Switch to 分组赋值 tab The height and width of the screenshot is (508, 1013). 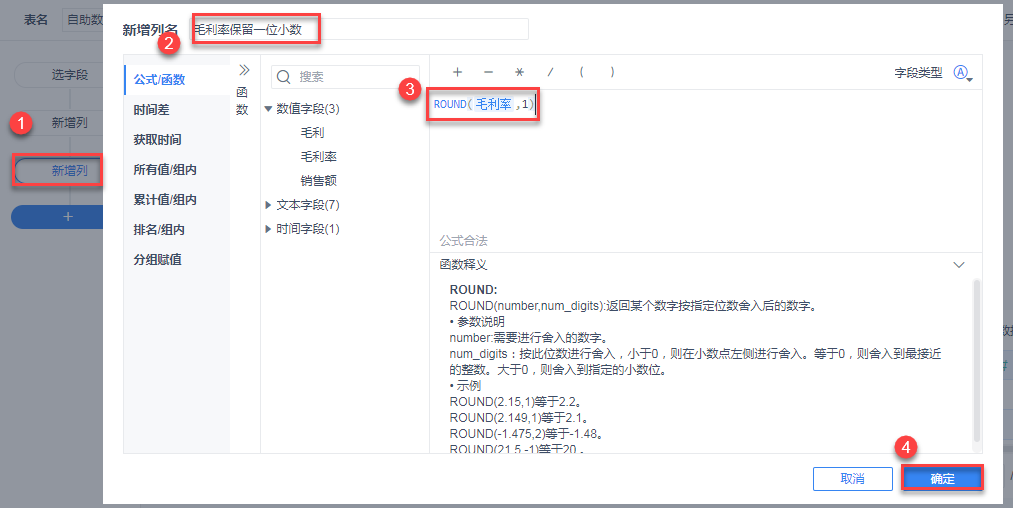[177, 259]
